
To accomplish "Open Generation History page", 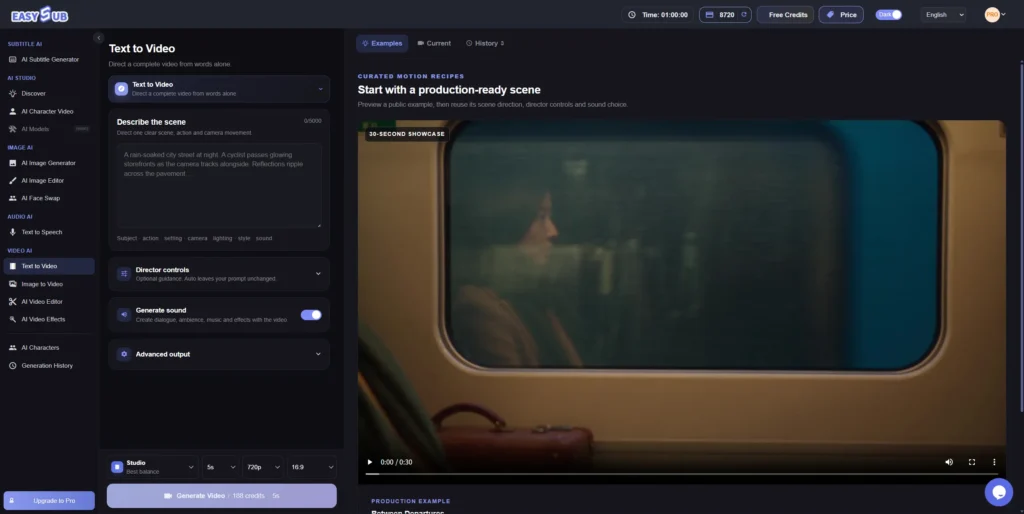I will click(x=49, y=366).
